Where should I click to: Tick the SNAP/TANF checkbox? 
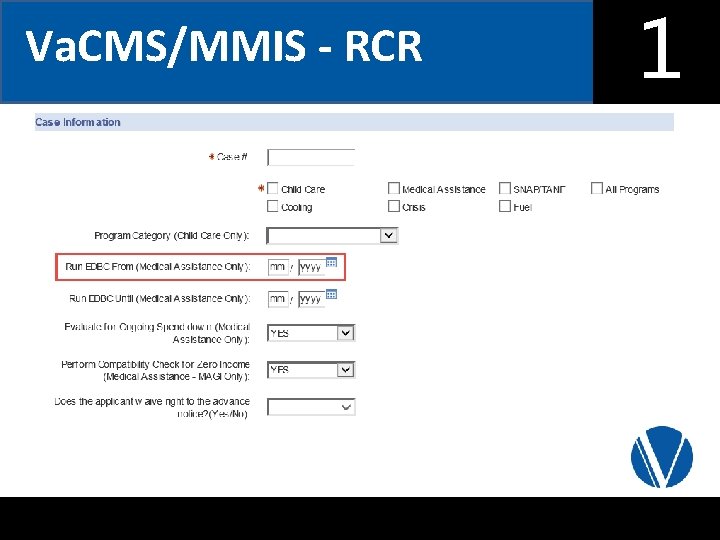[x=505, y=188]
